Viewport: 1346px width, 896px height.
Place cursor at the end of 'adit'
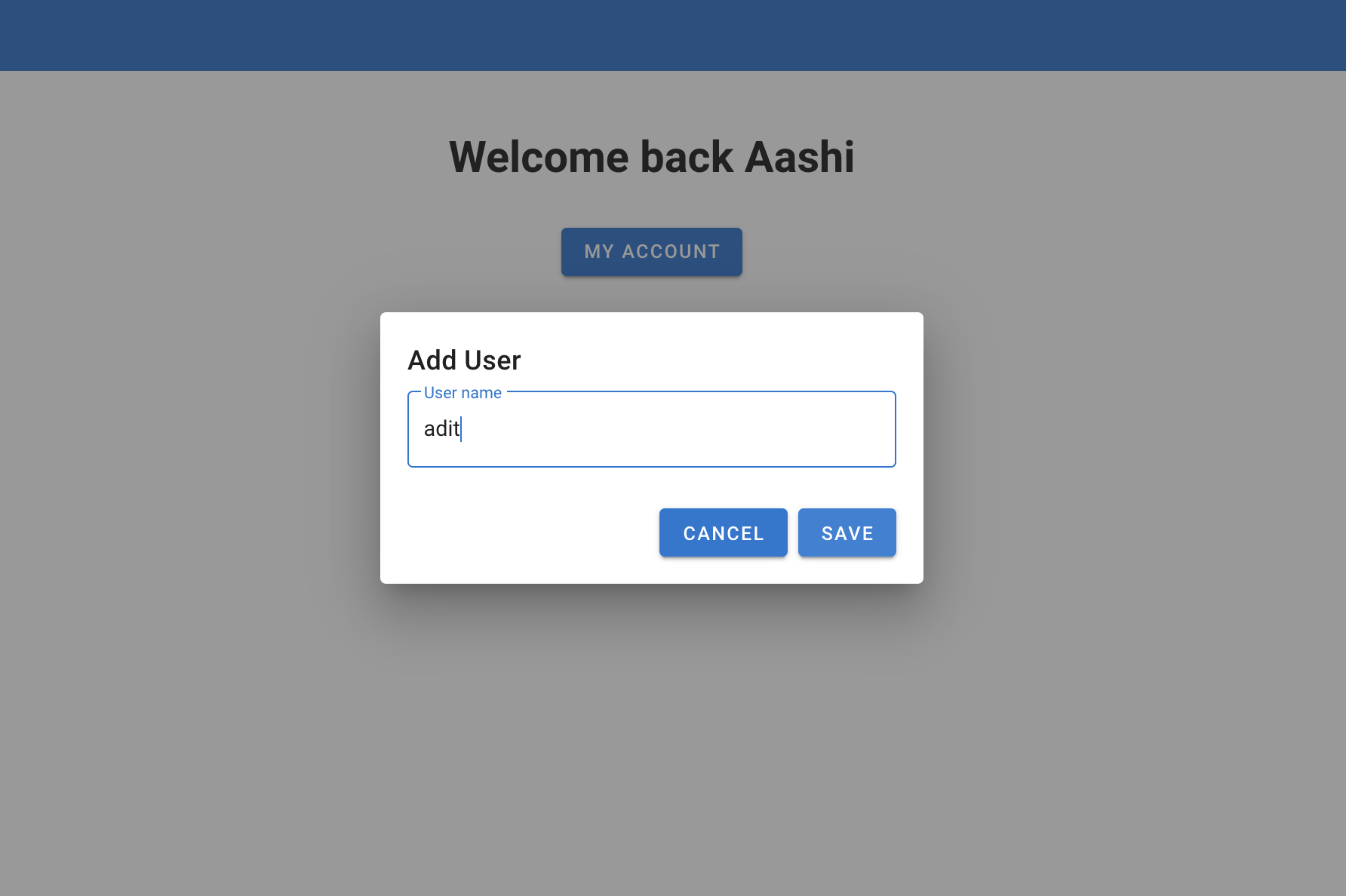(460, 429)
